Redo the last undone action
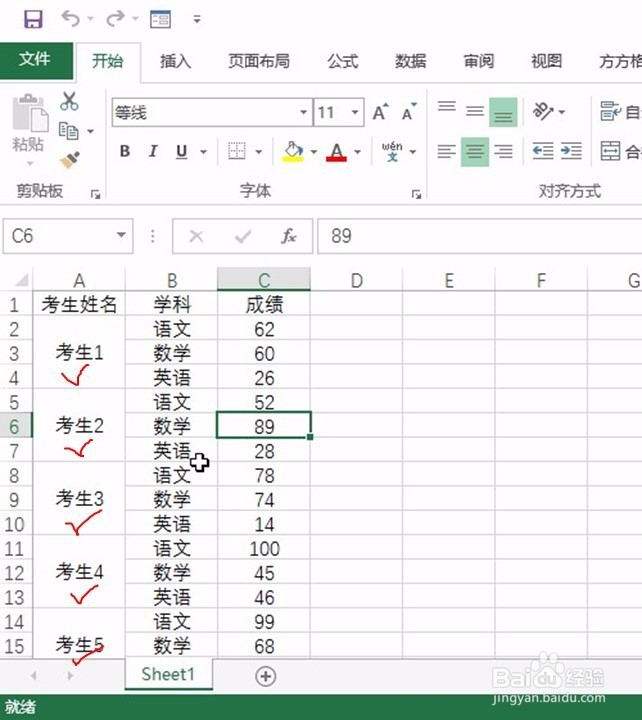The width and height of the screenshot is (642, 720). 115,19
